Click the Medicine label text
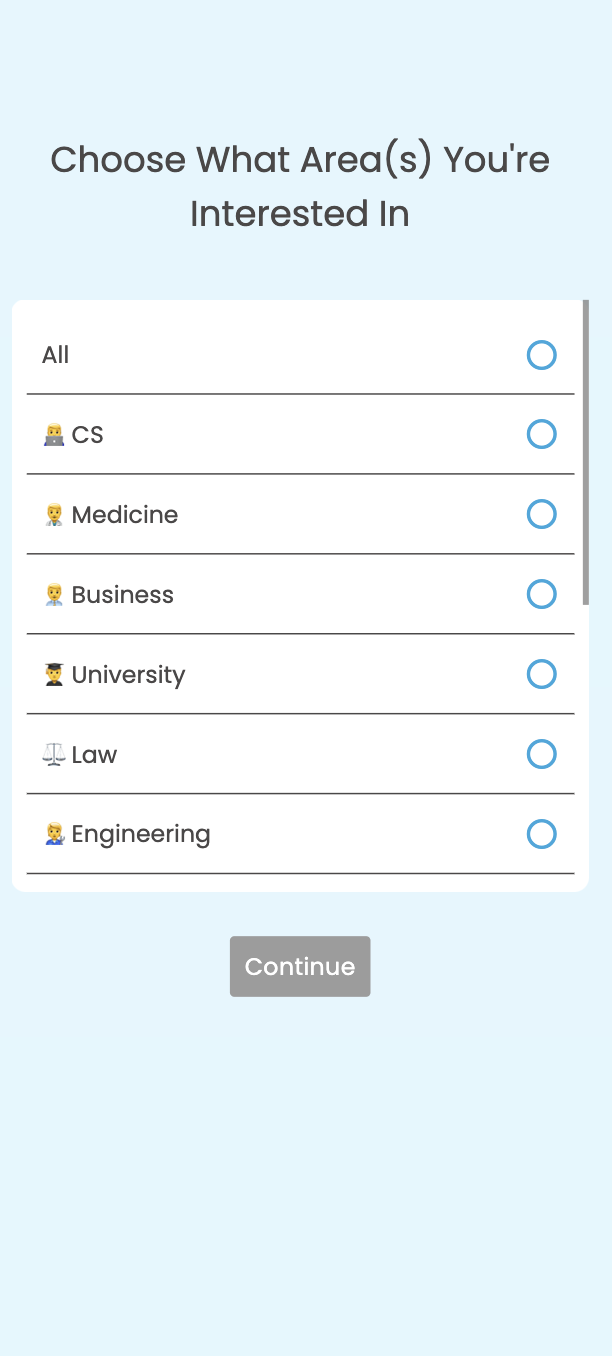 tap(125, 515)
